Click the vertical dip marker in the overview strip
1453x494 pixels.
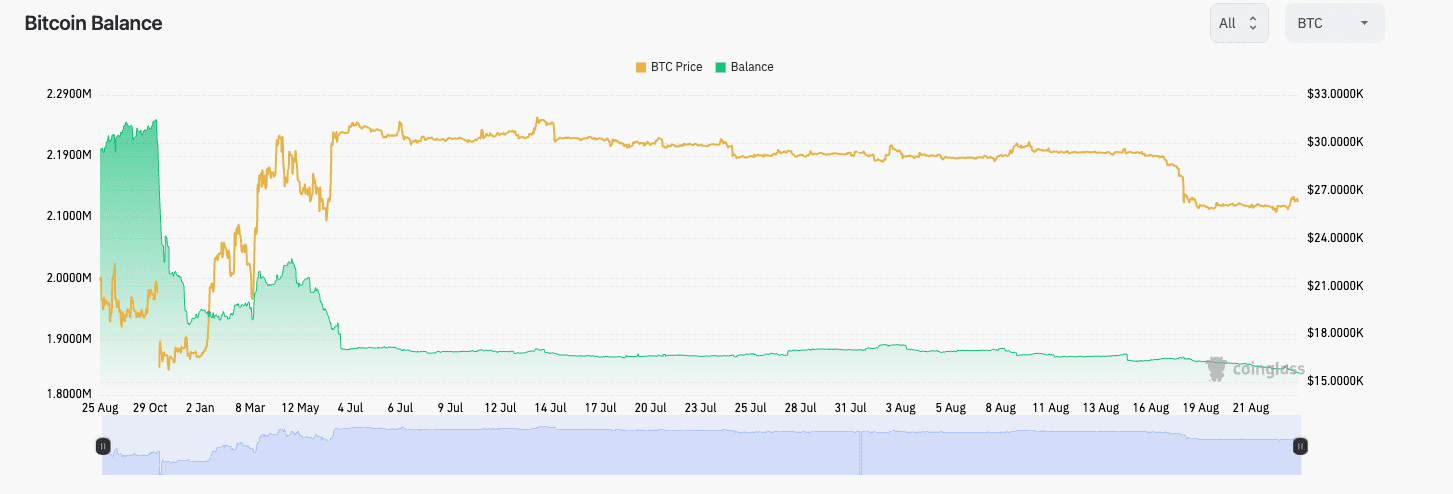click(x=859, y=452)
